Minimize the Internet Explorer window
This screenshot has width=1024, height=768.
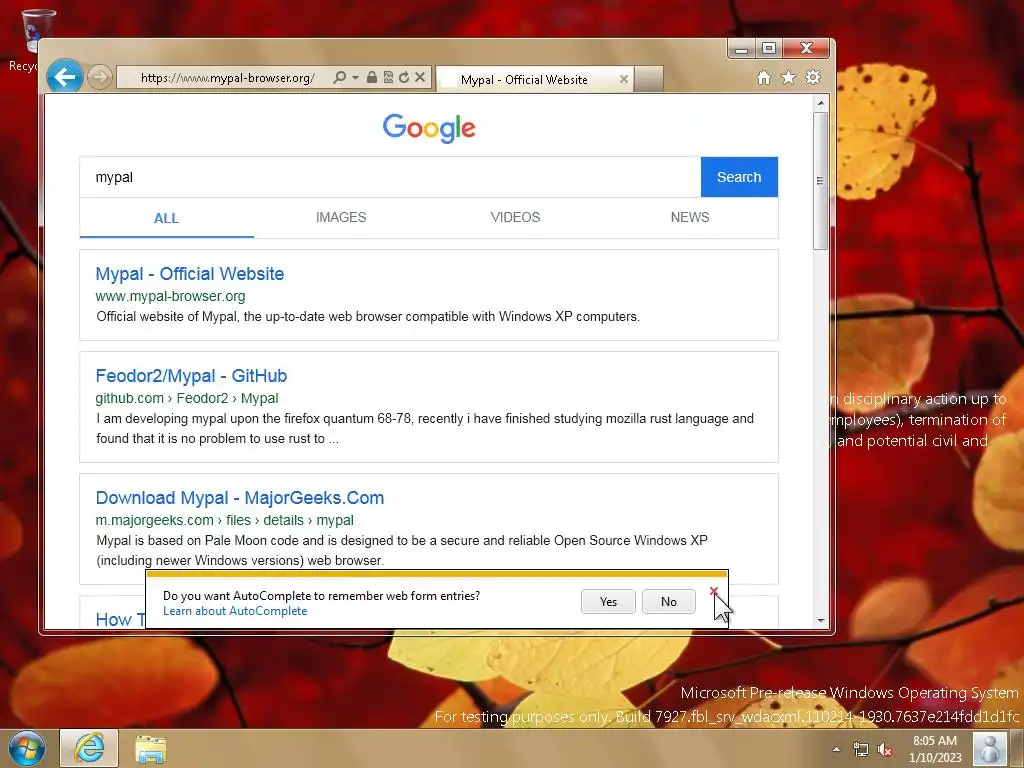(741, 50)
